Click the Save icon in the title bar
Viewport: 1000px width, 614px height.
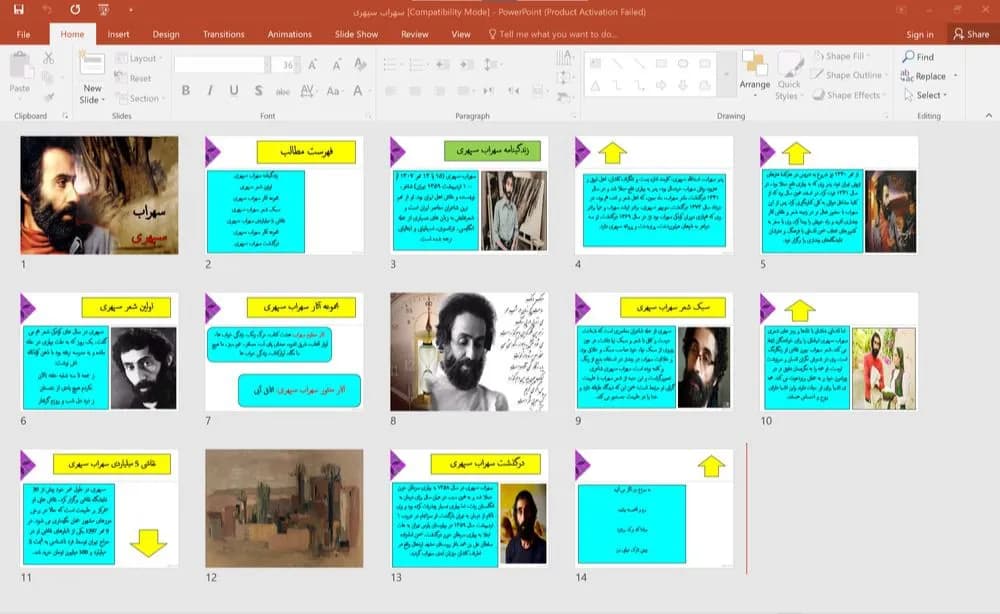click(x=18, y=10)
